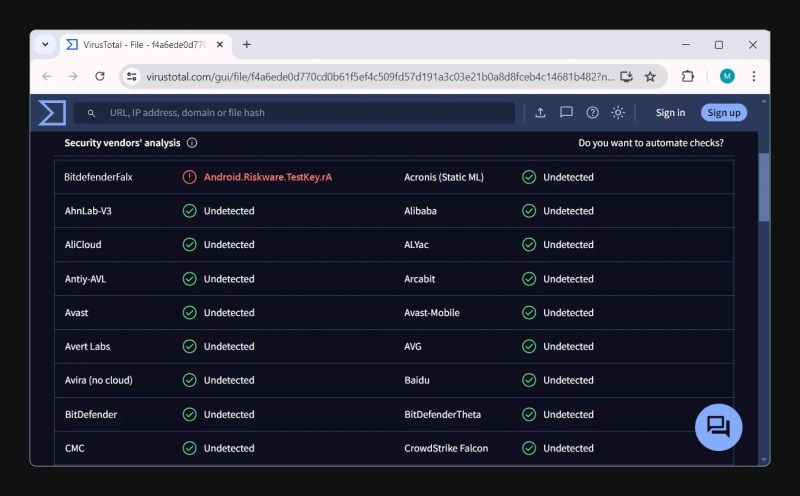Open the comments icon in the header

click(x=566, y=113)
